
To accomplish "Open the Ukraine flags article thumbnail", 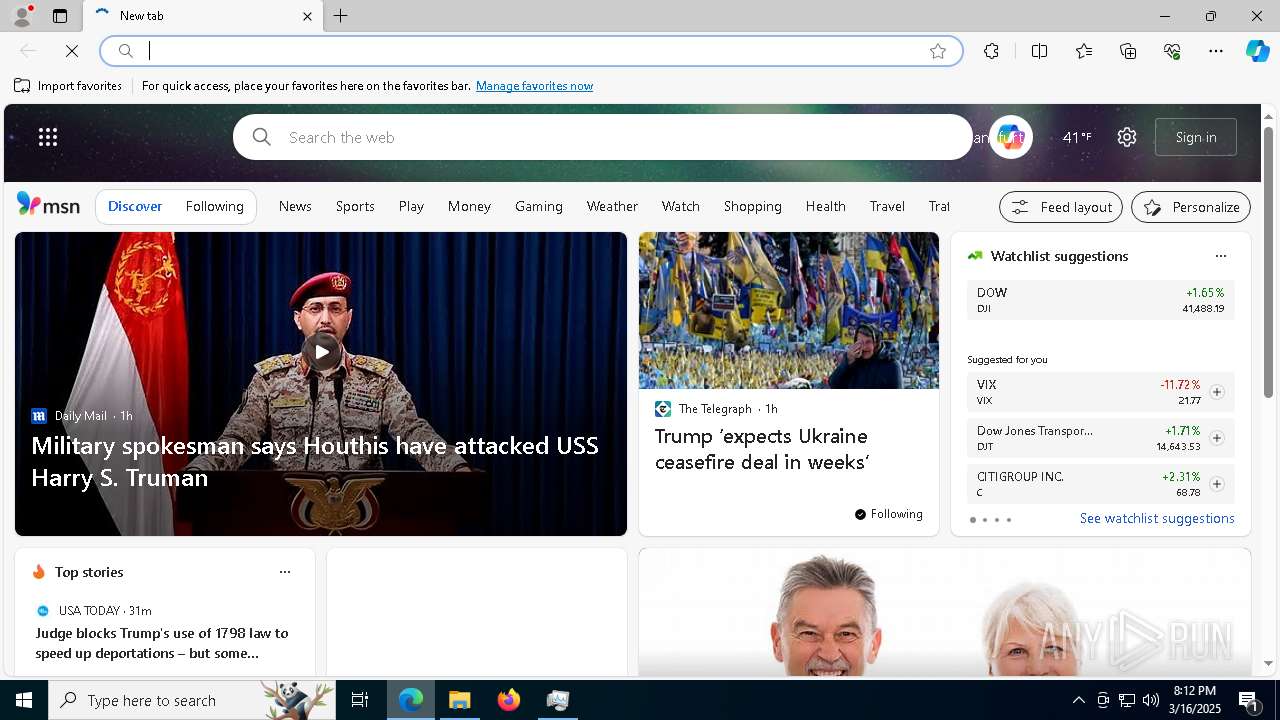I will click(x=789, y=311).
